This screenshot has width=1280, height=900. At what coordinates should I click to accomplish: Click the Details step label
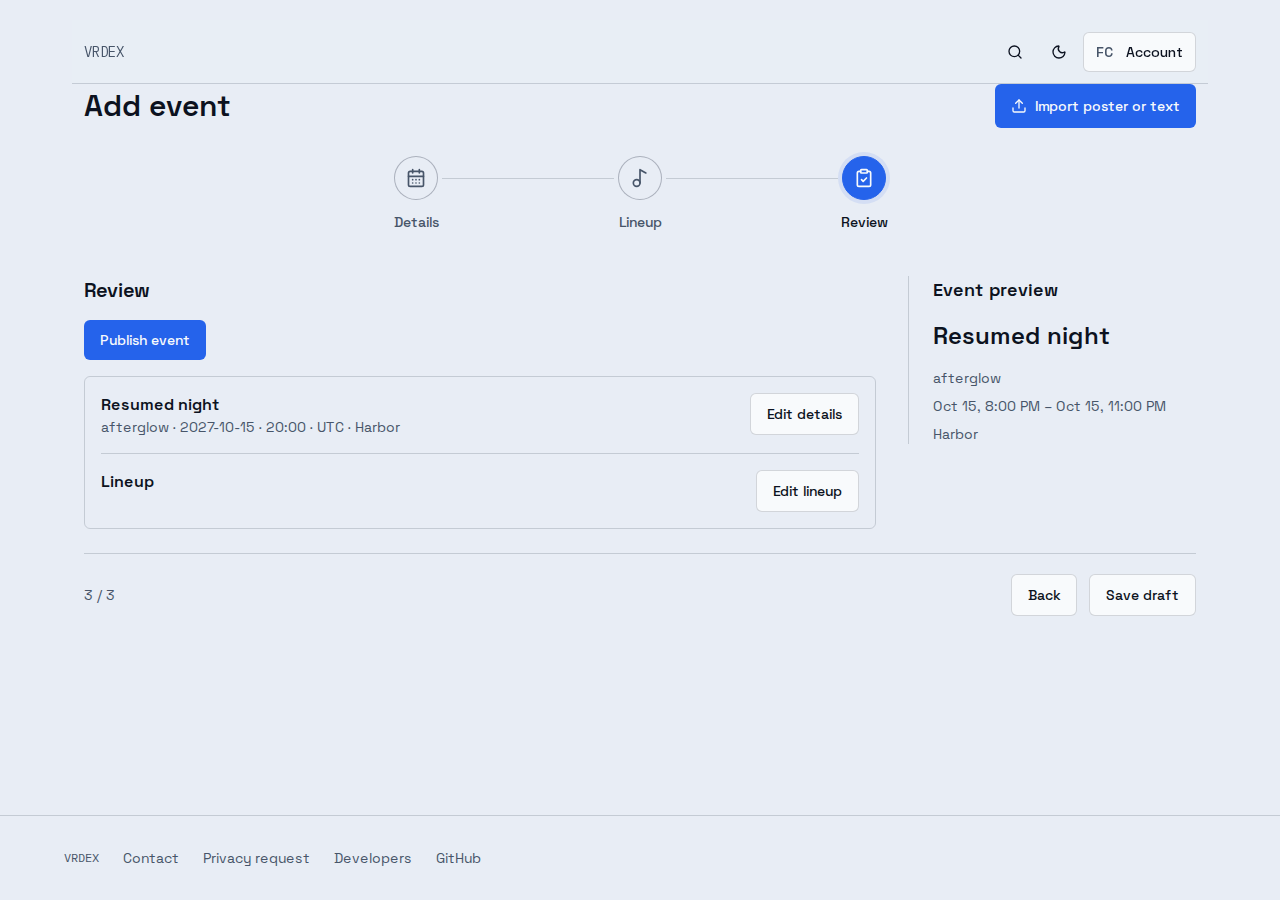pyautogui.click(x=416, y=222)
